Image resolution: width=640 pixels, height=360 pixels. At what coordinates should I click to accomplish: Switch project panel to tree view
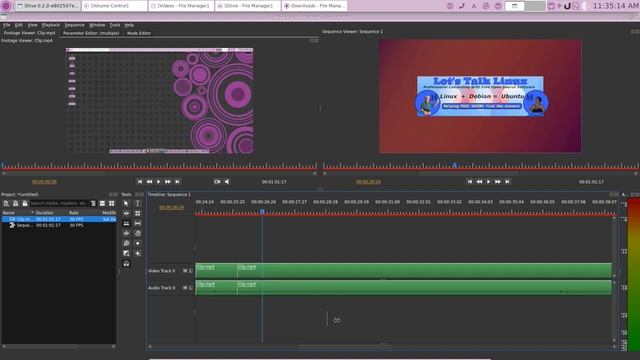(x=93, y=203)
